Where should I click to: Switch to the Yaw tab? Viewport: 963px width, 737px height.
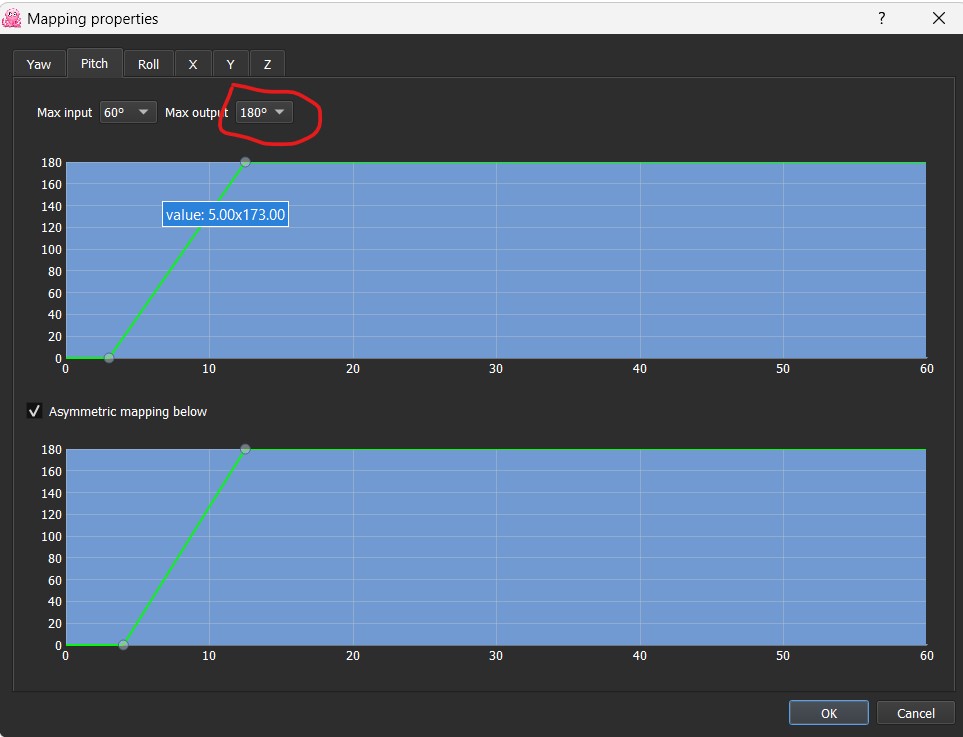[x=39, y=64]
